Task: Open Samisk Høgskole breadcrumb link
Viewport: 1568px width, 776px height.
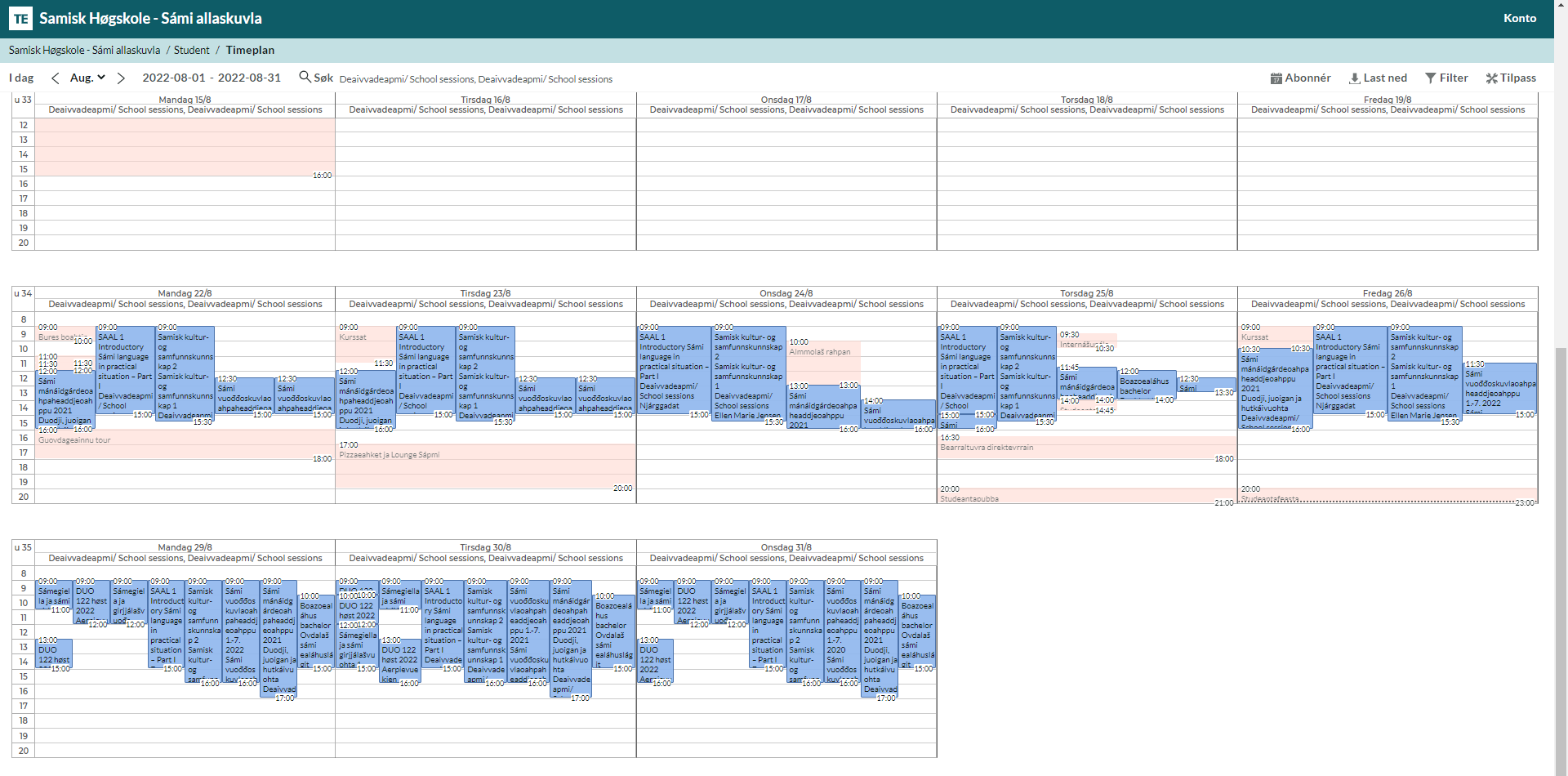Action: click(84, 50)
